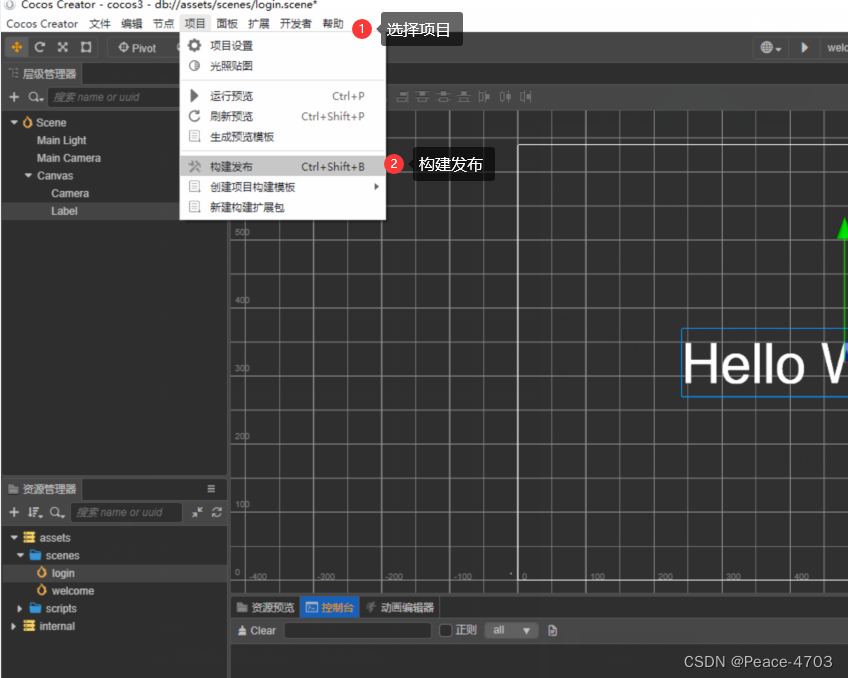Enable the 正则 checkbox in console filter bar
The height and width of the screenshot is (678, 848).
tap(445, 630)
